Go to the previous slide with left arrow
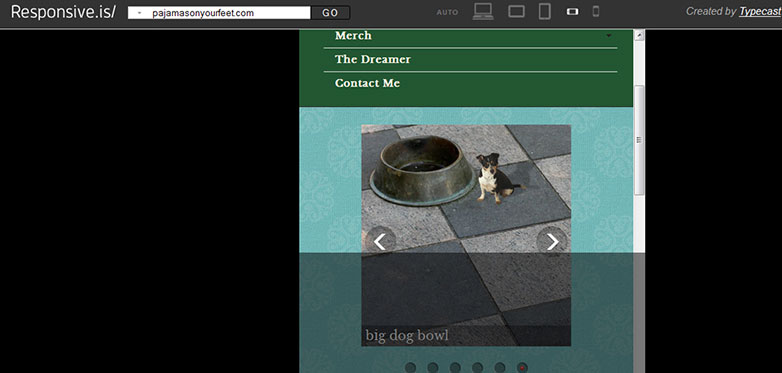Image resolution: width=782 pixels, height=373 pixels. (381, 242)
